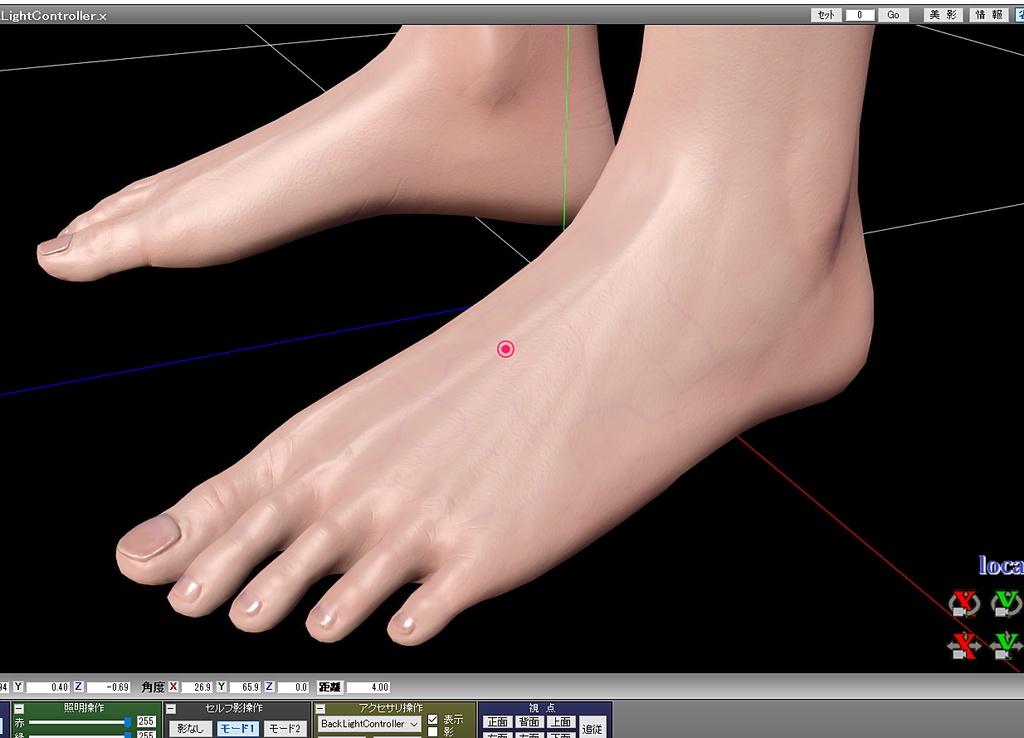Enable the 影 shadow checkbox
Viewport: 1024px width, 738px height.
(x=432, y=731)
